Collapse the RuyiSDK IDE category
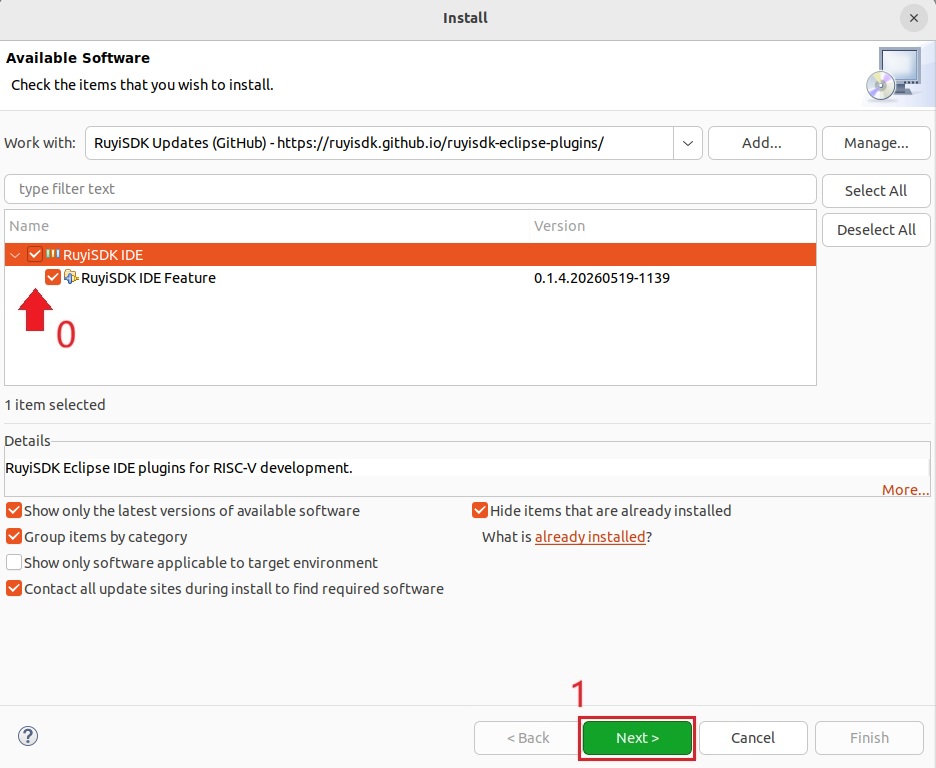Screen dimensions: 936x768 (15, 255)
